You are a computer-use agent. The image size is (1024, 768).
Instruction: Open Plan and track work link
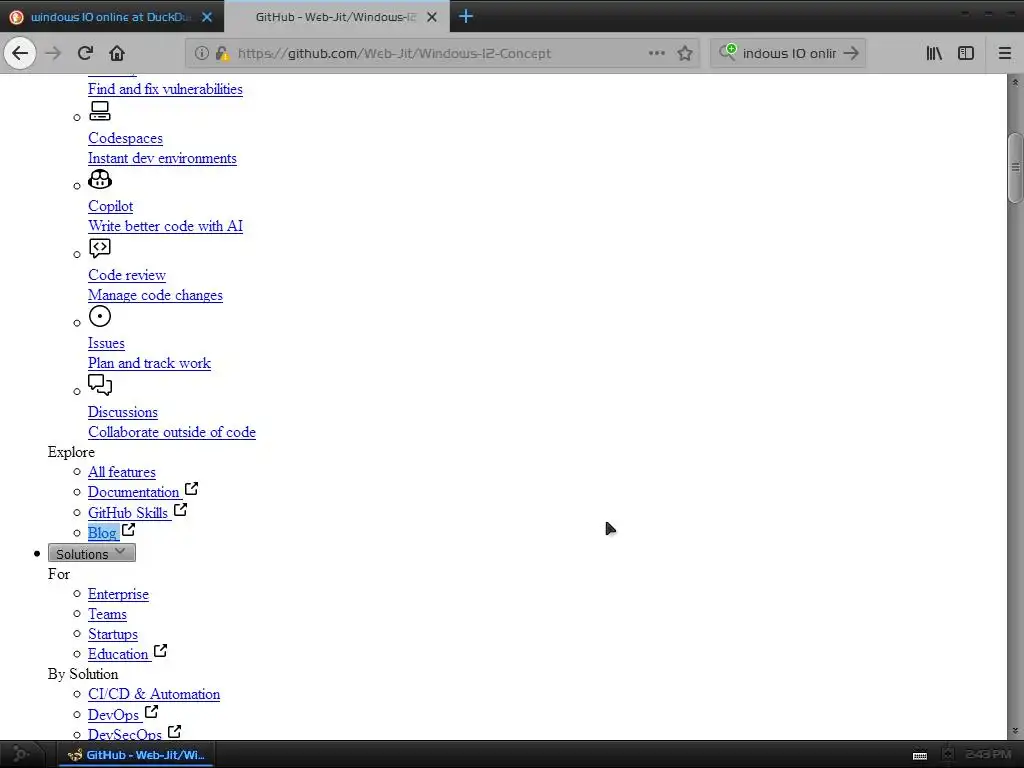150,364
